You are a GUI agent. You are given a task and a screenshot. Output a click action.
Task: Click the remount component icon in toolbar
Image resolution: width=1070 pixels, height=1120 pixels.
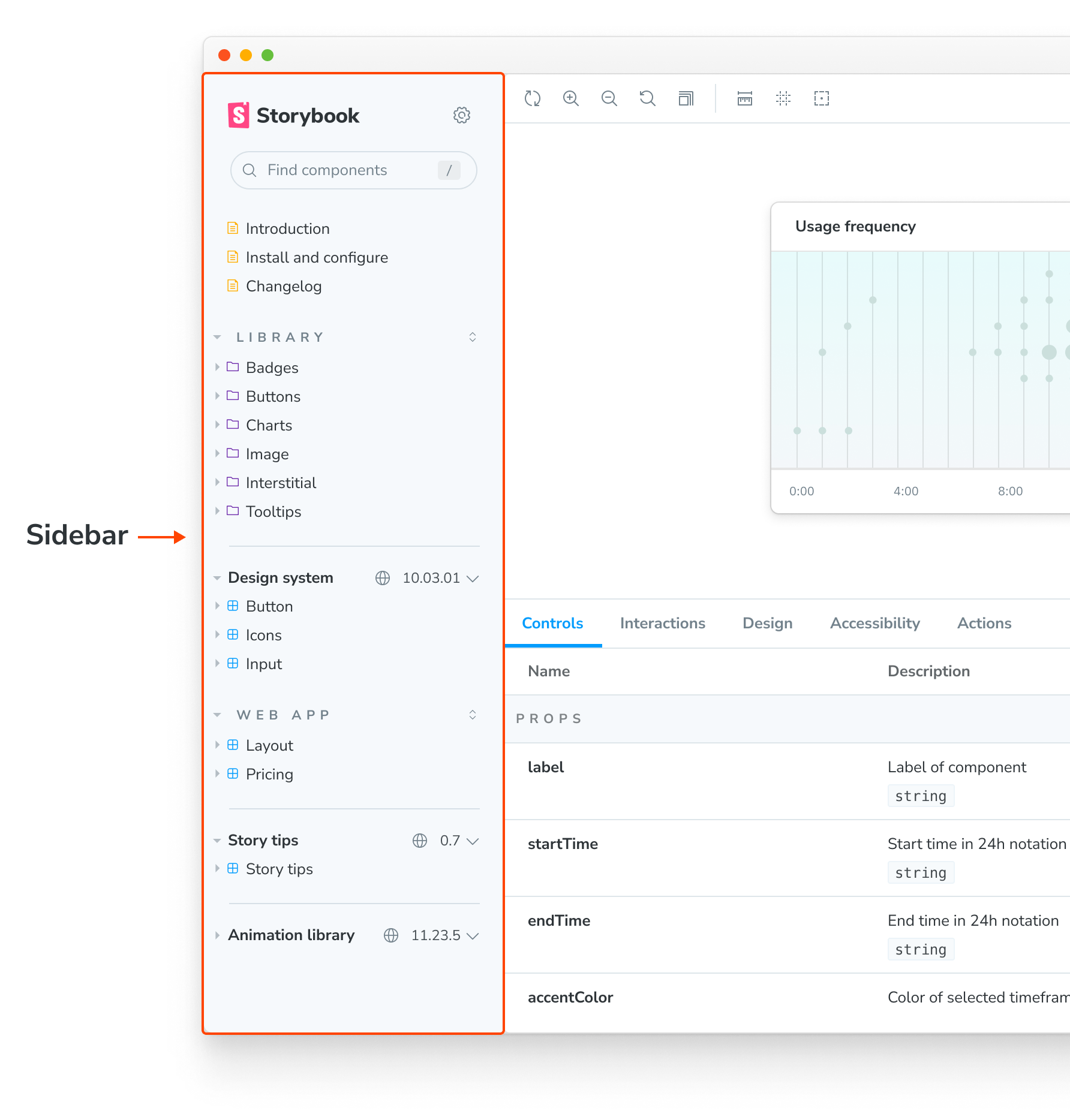(x=533, y=98)
